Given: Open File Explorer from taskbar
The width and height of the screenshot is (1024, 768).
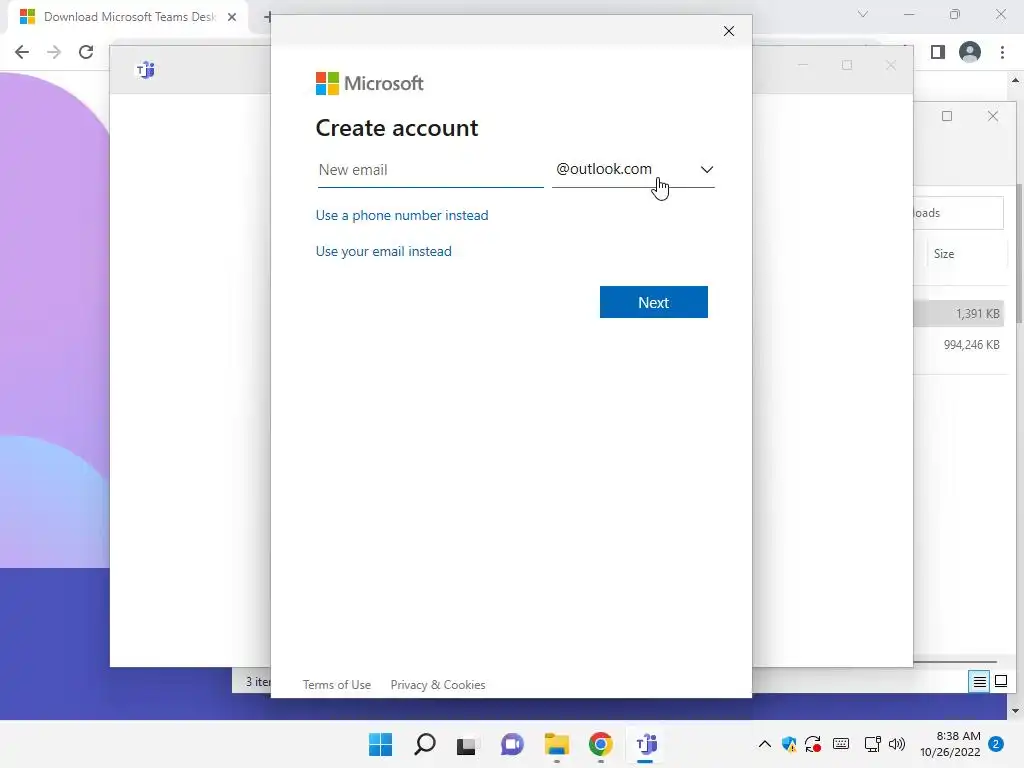Looking at the screenshot, I should pyautogui.click(x=556, y=744).
